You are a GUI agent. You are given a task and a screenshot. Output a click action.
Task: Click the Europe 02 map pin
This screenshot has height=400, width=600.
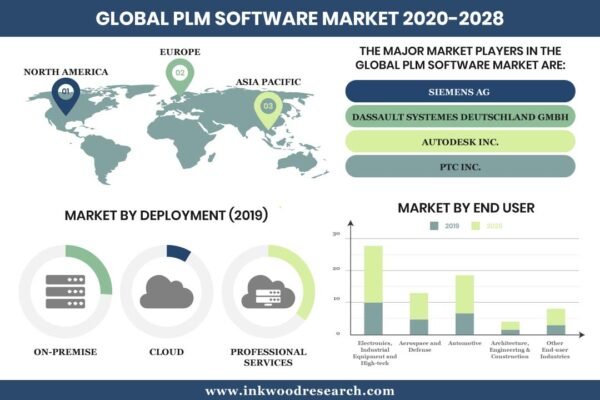click(x=180, y=76)
